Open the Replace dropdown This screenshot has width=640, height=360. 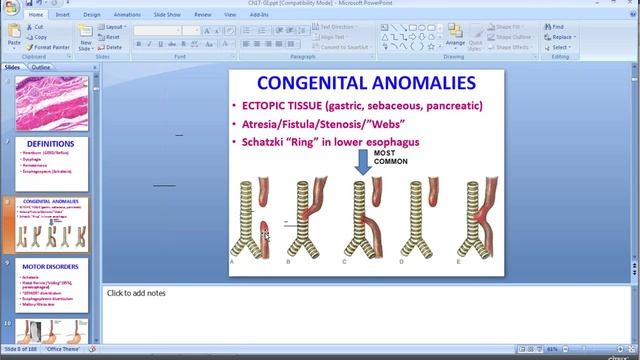click(560, 37)
